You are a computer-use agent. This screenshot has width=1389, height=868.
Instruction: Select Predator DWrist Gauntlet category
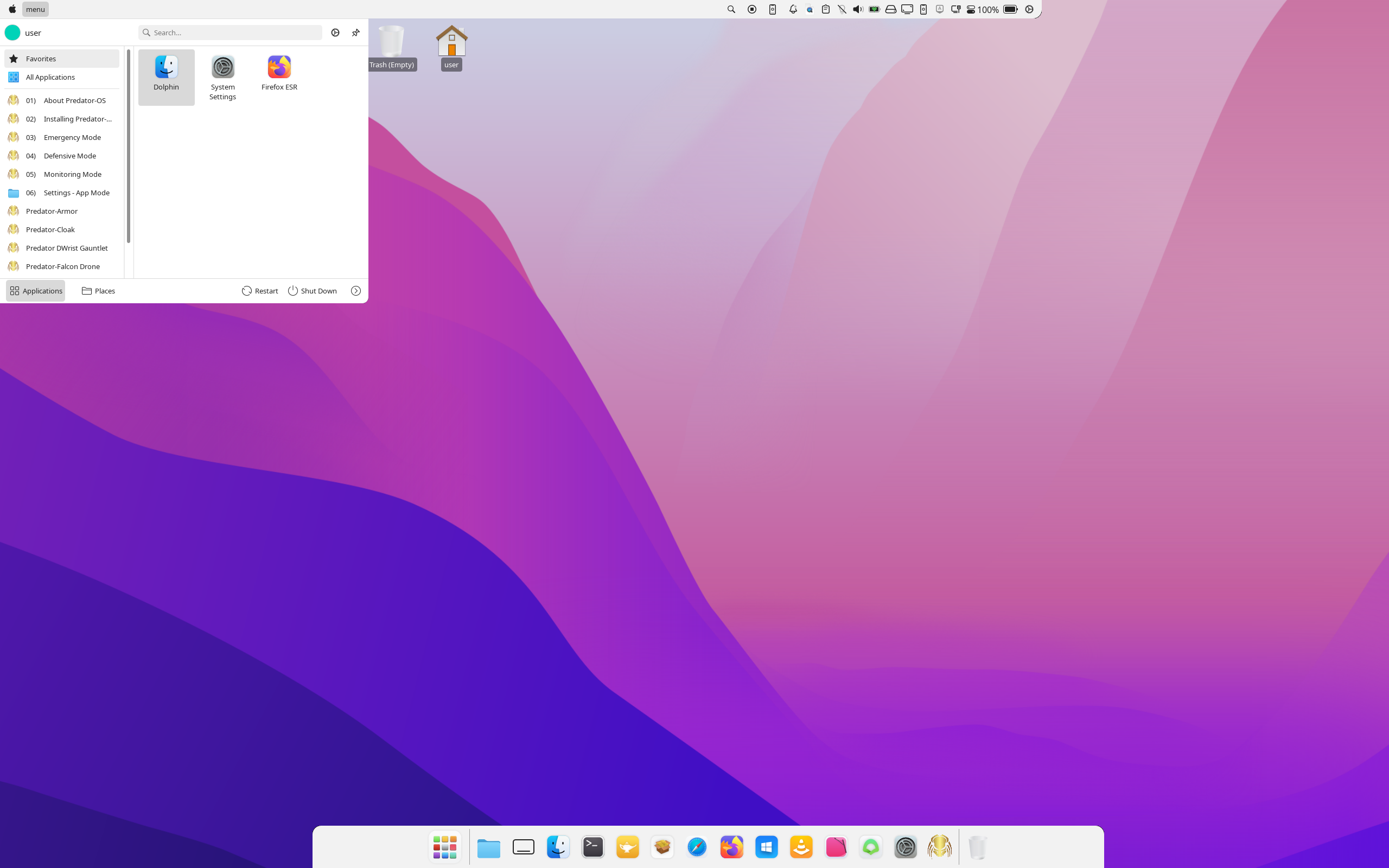[x=62, y=248]
